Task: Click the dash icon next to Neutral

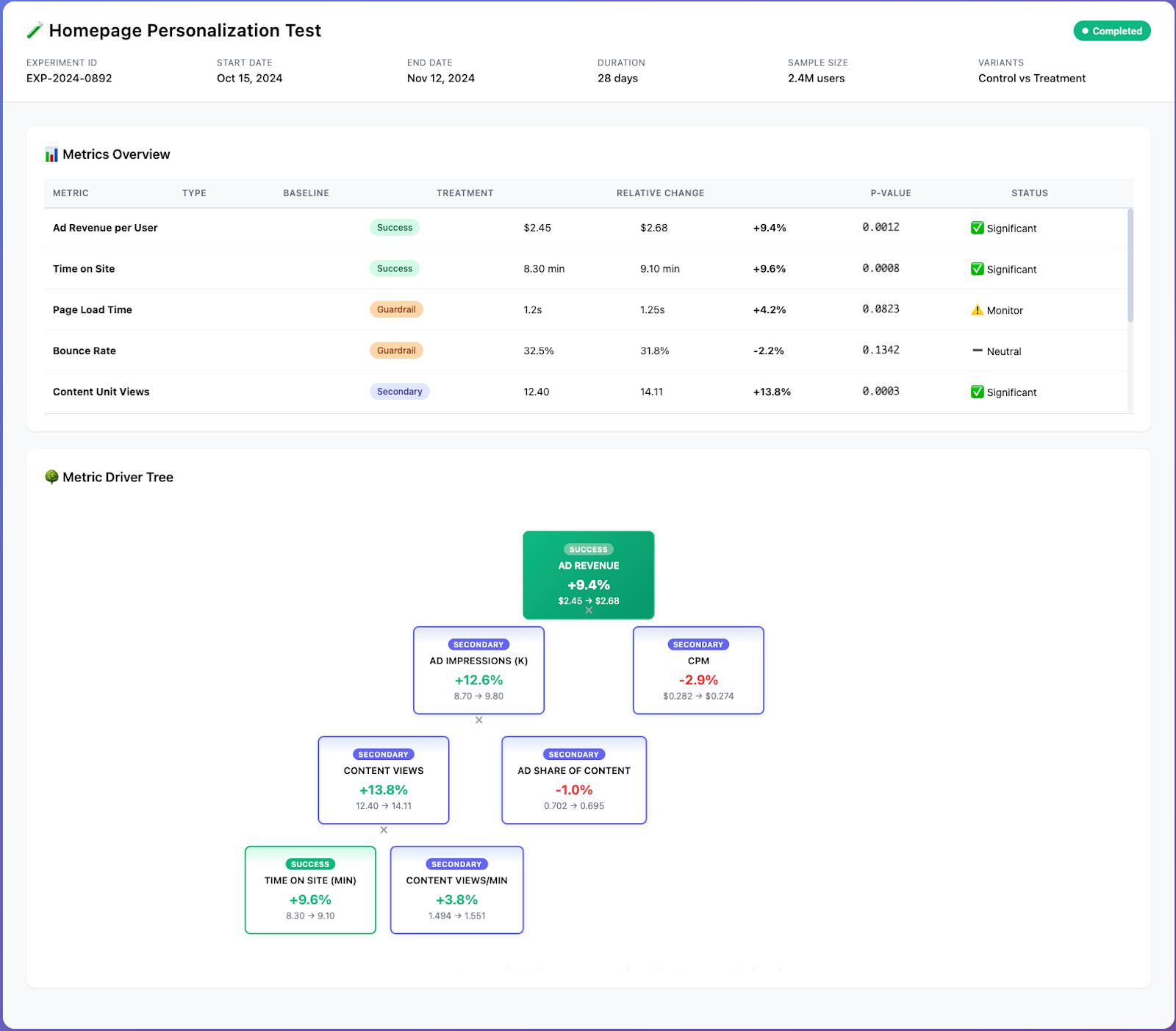Action: 977,351
